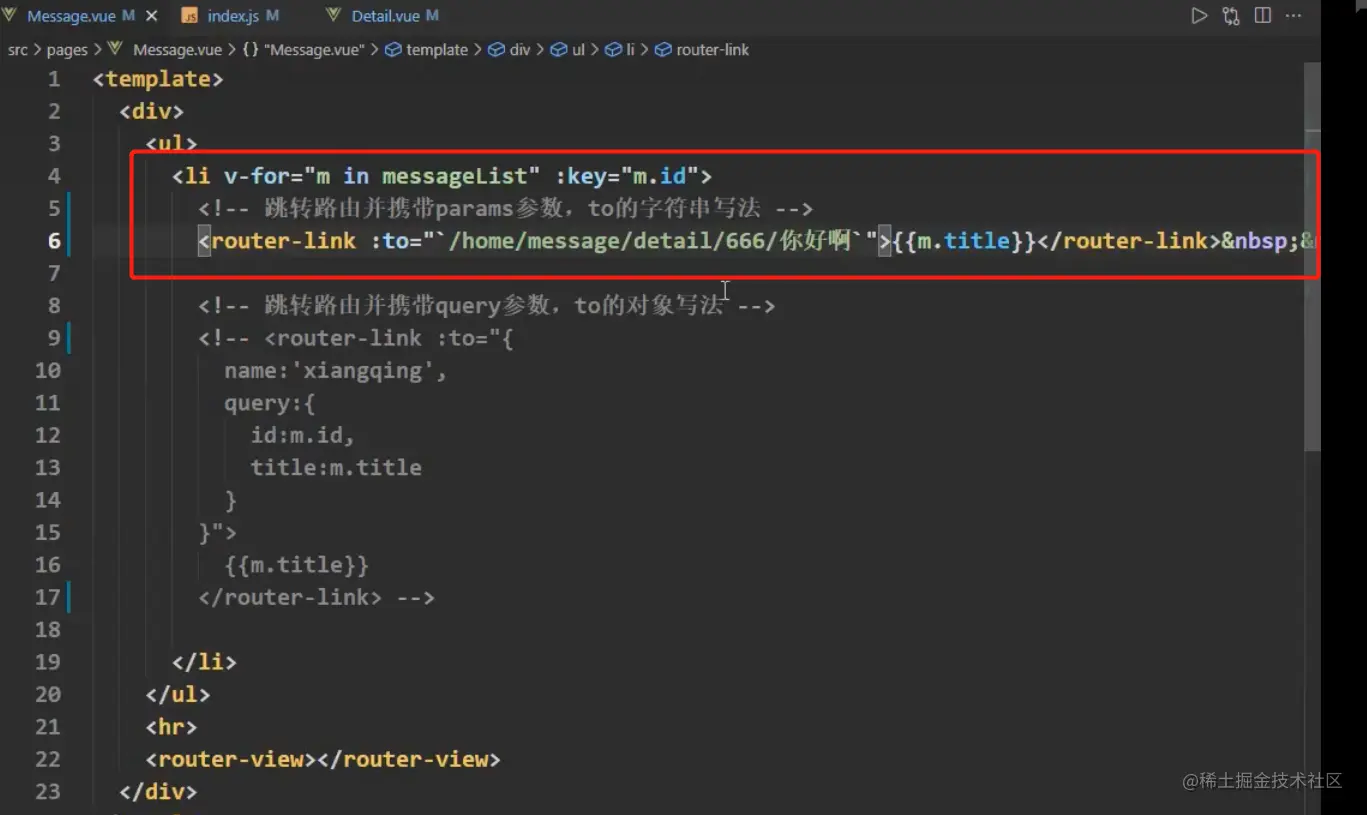This screenshot has width=1367, height=815.
Task: Click the params comment on line 5
Action: click(x=505, y=208)
